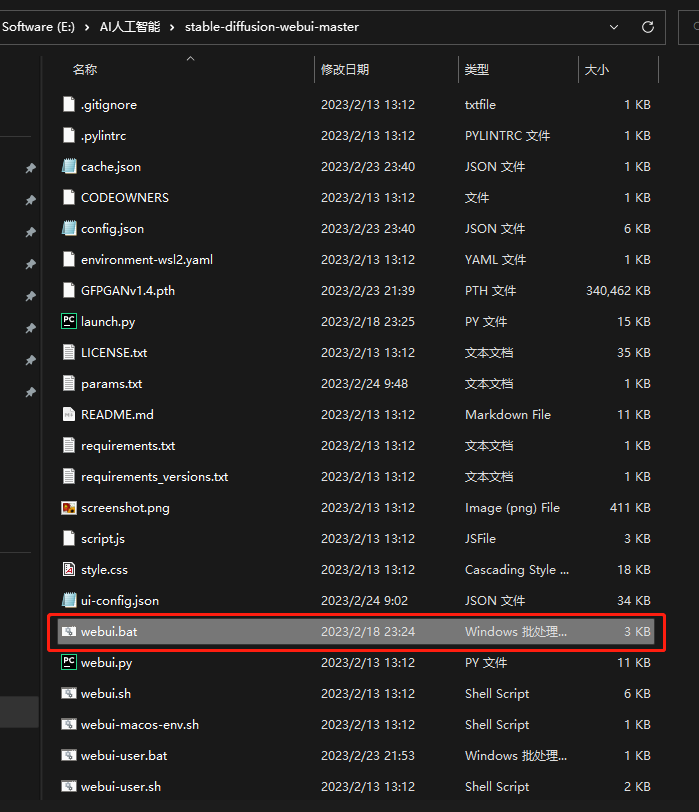The height and width of the screenshot is (812, 699).
Task: Expand the chevron after Software (E:)
Action: [x=87, y=27]
